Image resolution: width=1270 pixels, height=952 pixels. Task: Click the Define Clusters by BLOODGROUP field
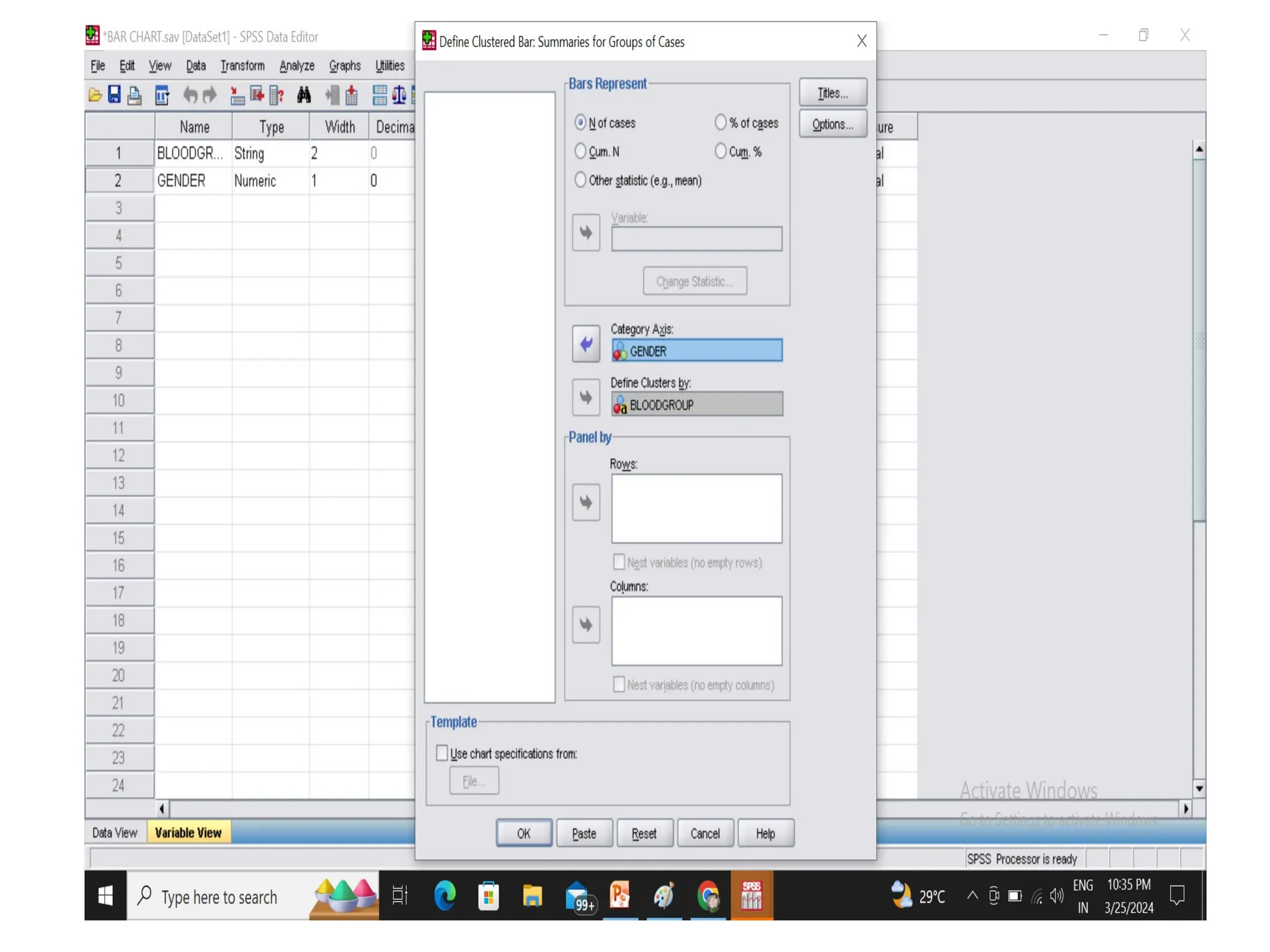(x=696, y=405)
